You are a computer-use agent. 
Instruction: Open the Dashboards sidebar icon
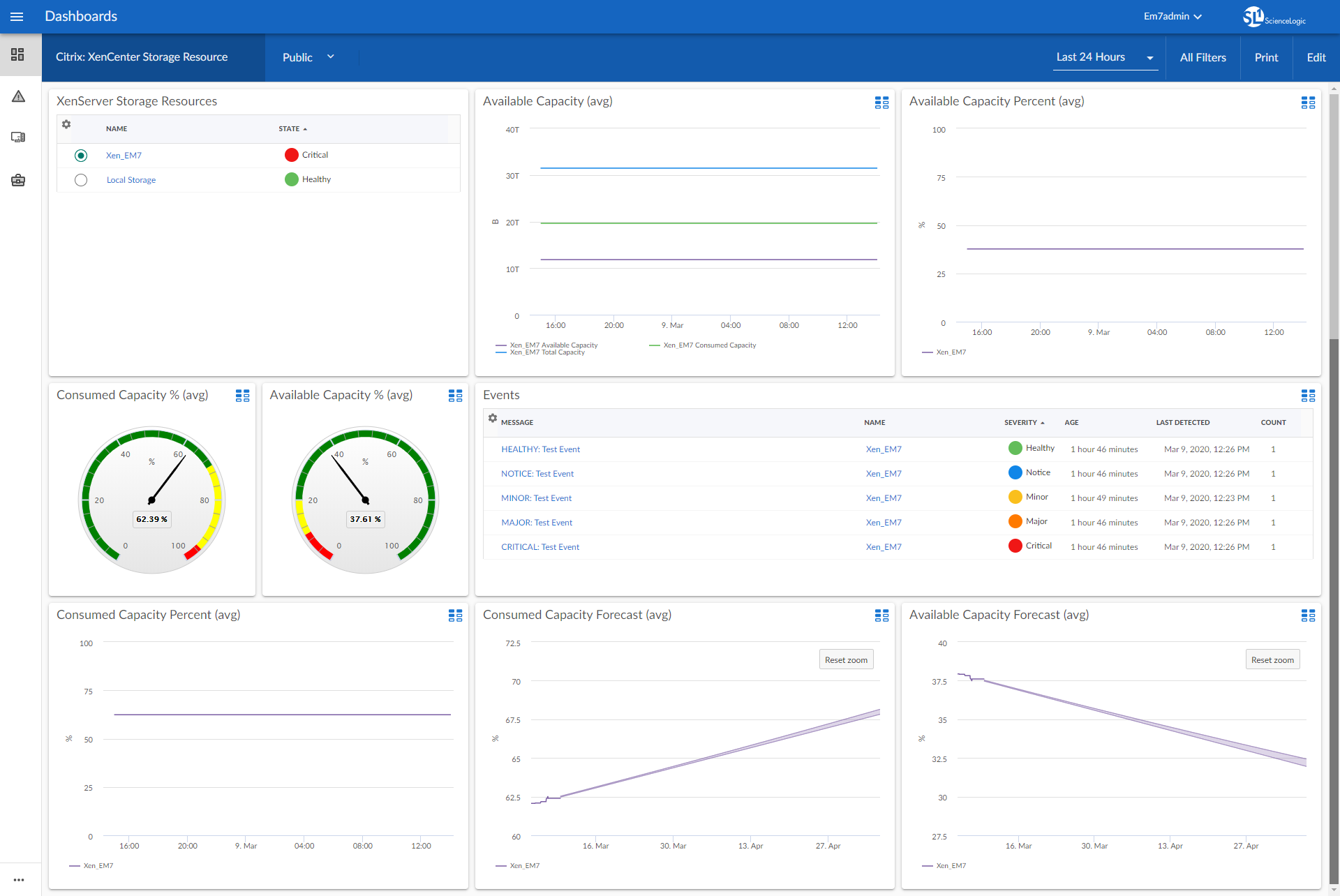(x=18, y=54)
